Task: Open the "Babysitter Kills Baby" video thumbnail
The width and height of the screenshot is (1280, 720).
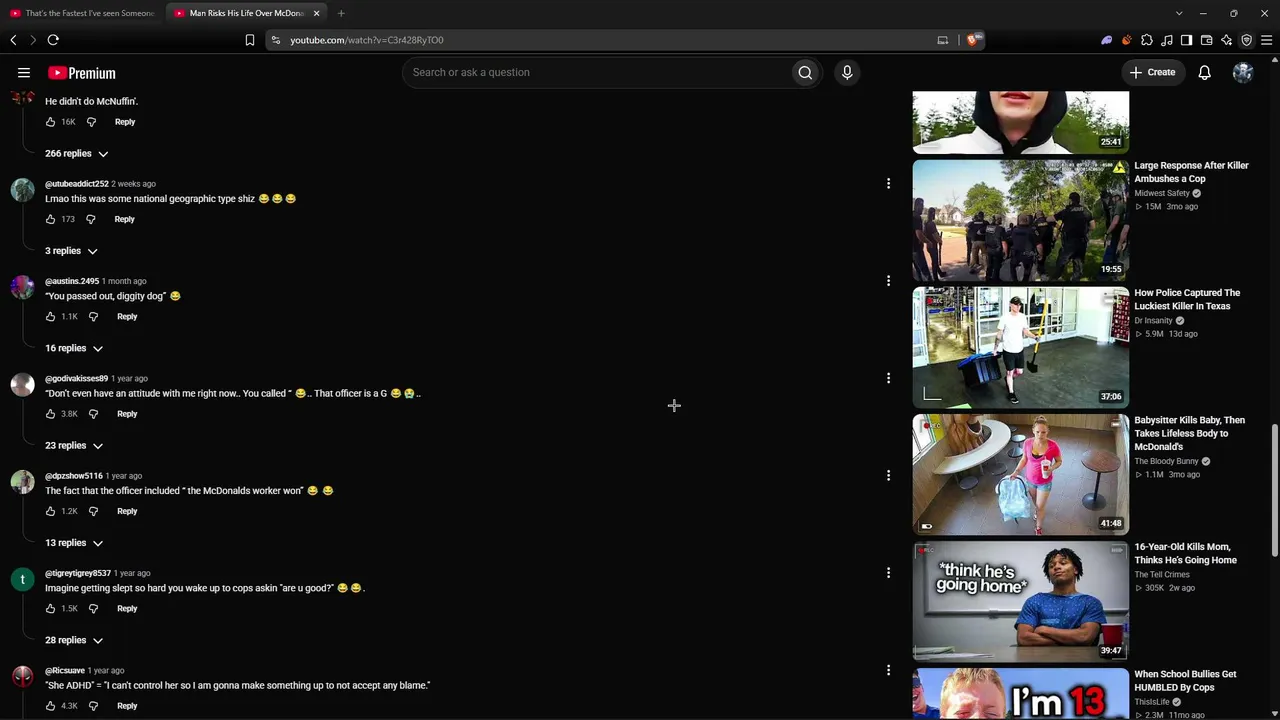Action: pos(1020,474)
